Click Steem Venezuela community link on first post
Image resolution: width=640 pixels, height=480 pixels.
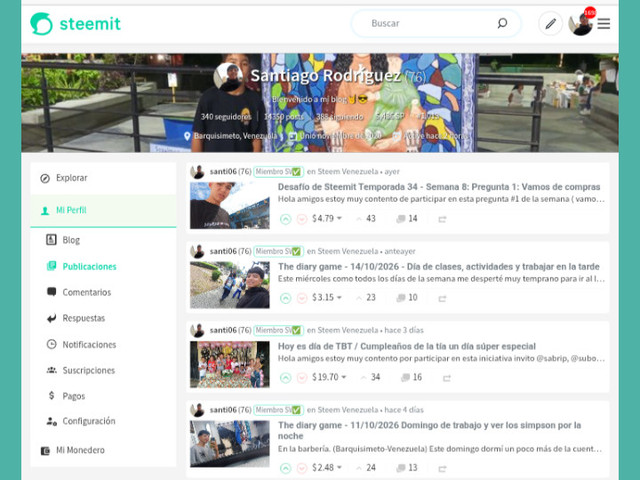coord(348,171)
